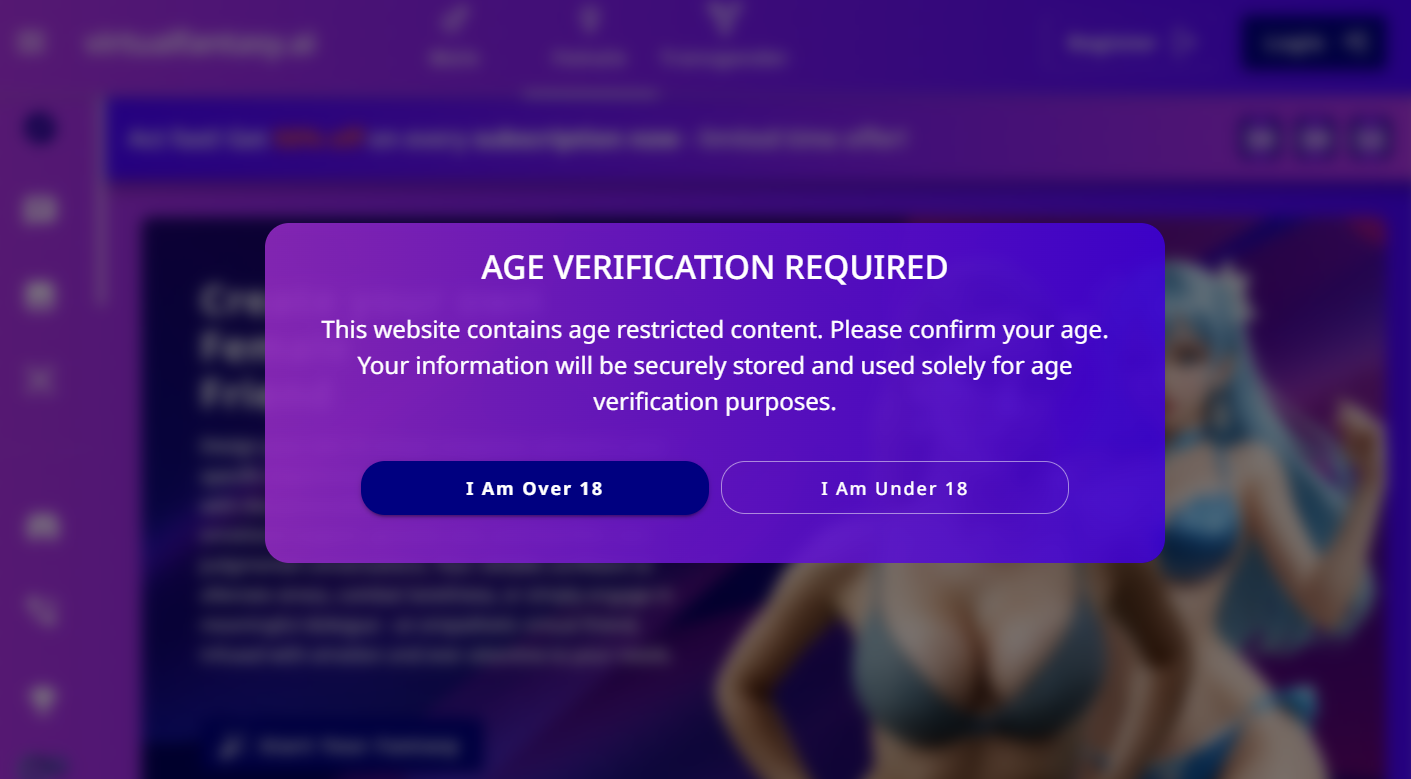Screen dimensions: 1411x779
Task: Click the rightmost control on the promo banner
Action: [x=1370, y=140]
